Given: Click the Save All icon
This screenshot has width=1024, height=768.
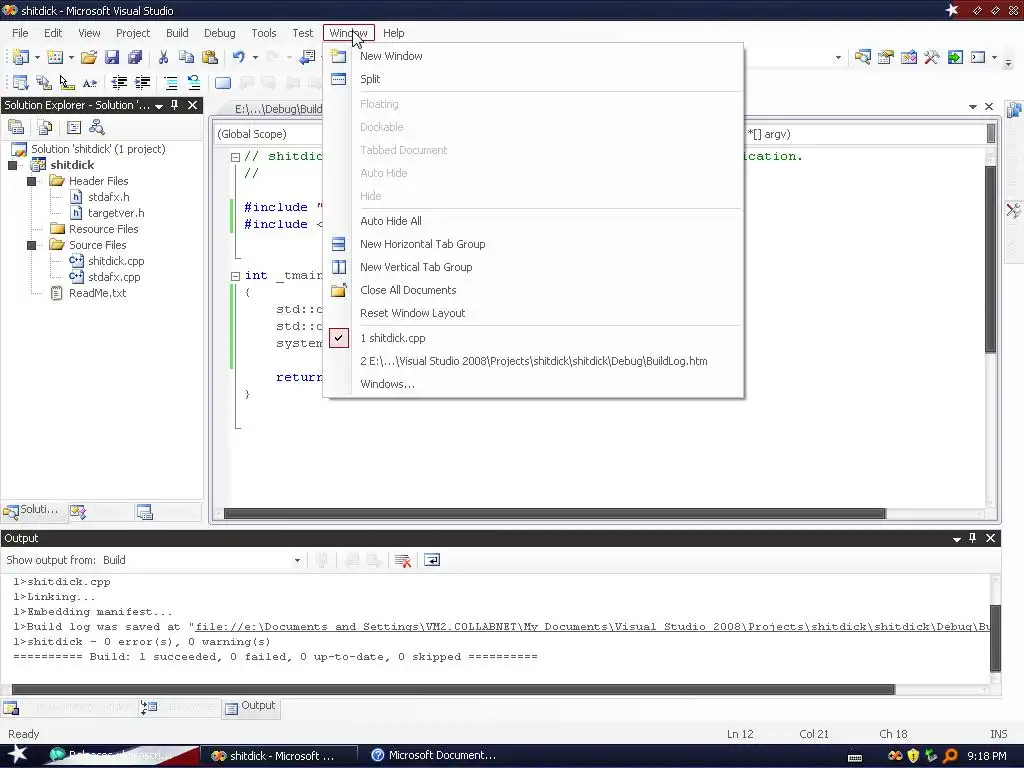Looking at the screenshot, I should [x=135, y=57].
